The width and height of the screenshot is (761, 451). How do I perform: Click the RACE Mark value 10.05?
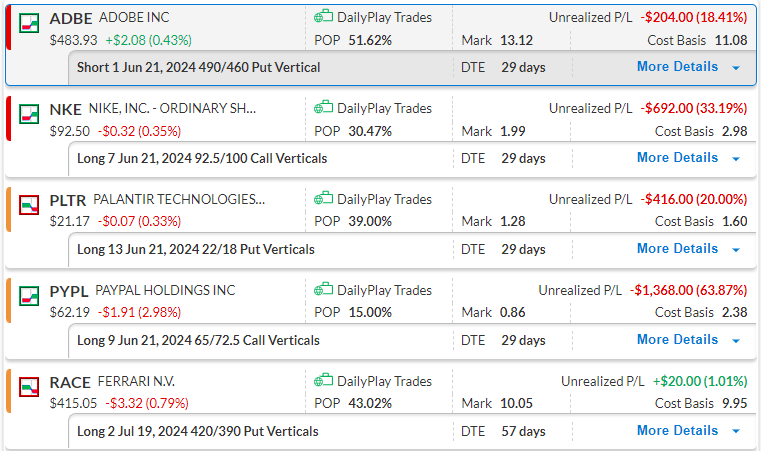(516, 403)
